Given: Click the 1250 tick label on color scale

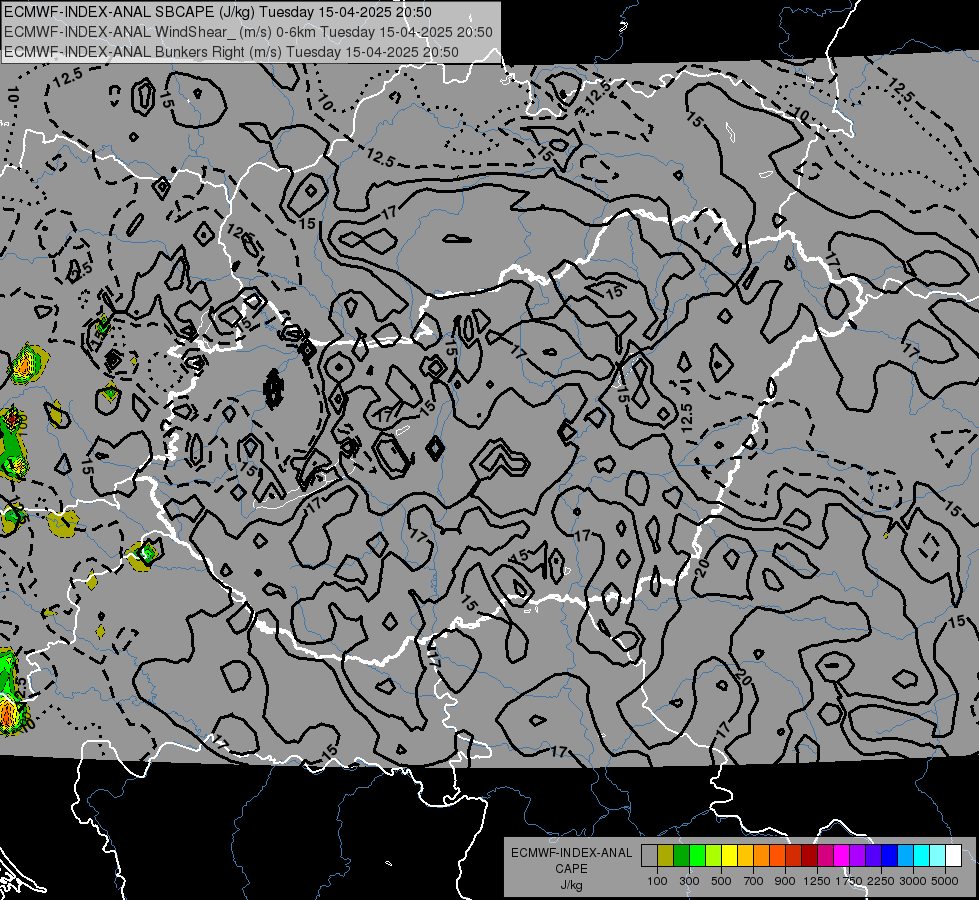Looking at the screenshot, I should pyautogui.click(x=817, y=881).
